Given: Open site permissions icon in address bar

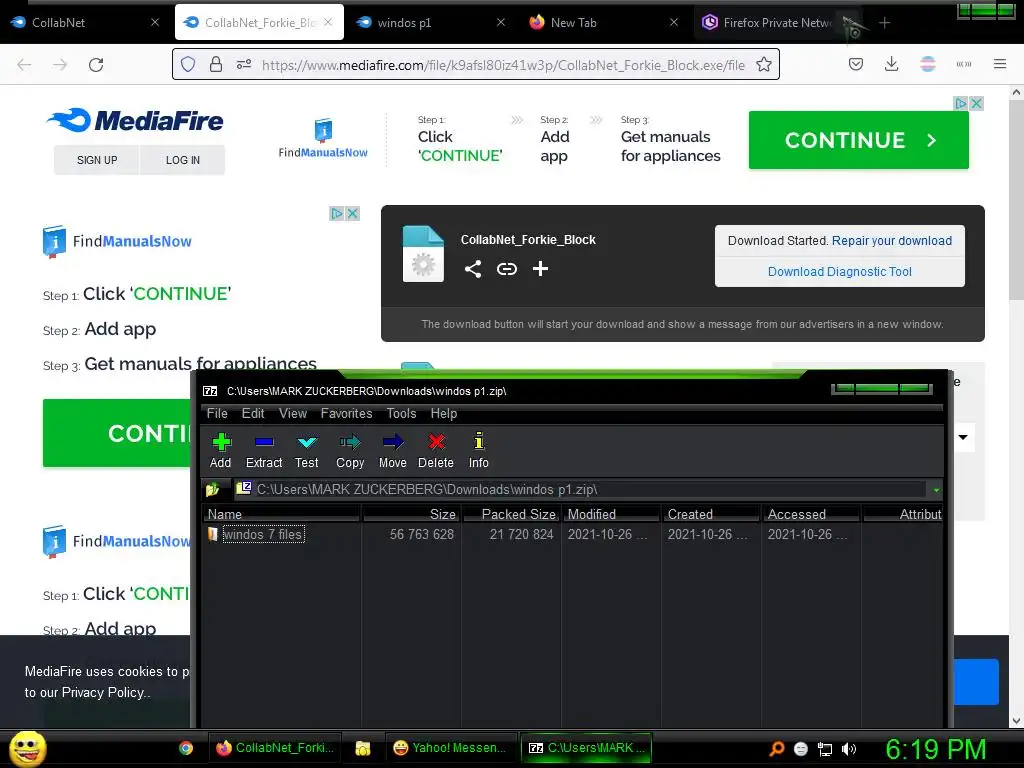Looking at the screenshot, I should click(244, 64).
